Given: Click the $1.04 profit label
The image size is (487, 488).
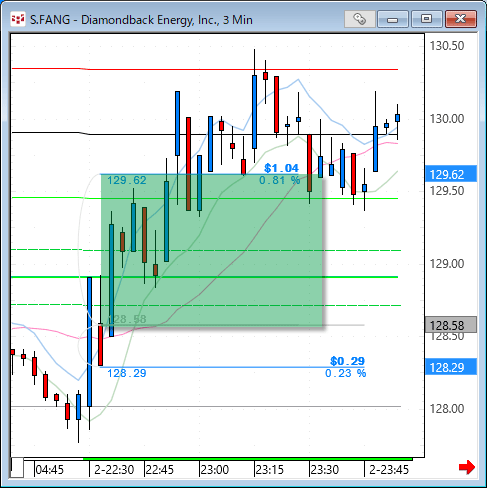Looking at the screenshot, I should click(x=281, y=168).
